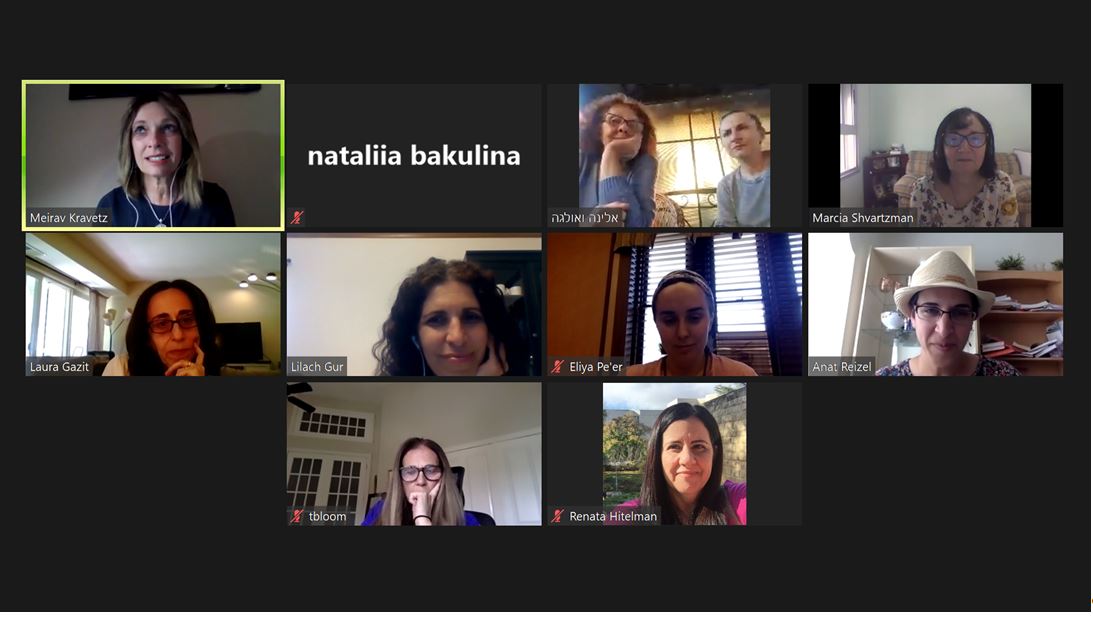1093x618 pixels.
Task: Click the Anat Reizel name label
Action: click(x=841, y=367)
